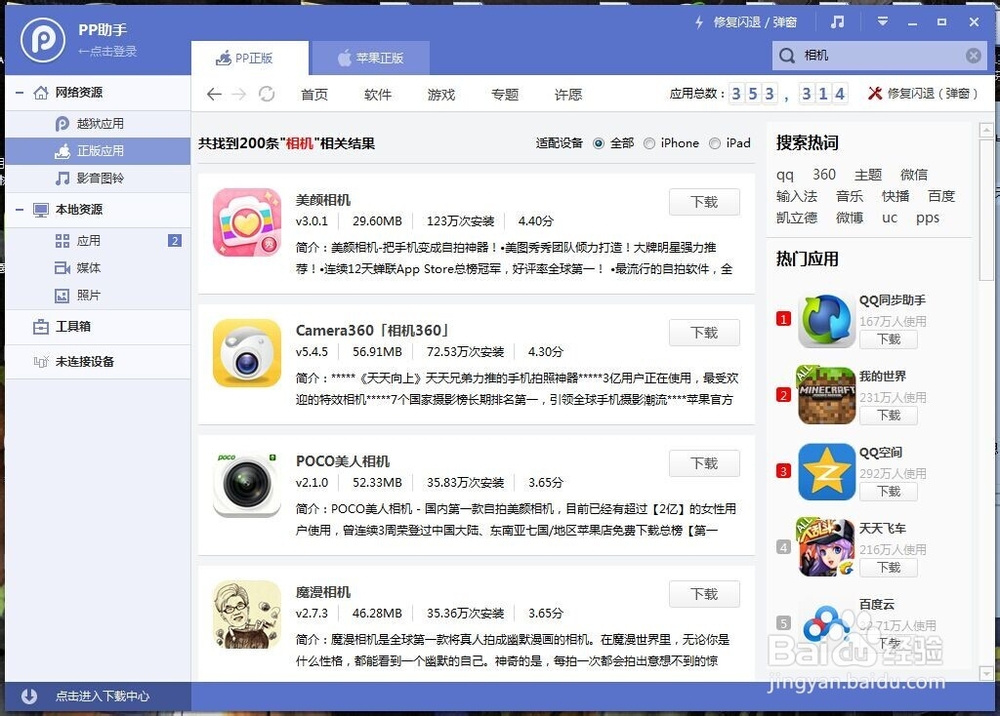Click hot search term 微信

tap(914, 175)
